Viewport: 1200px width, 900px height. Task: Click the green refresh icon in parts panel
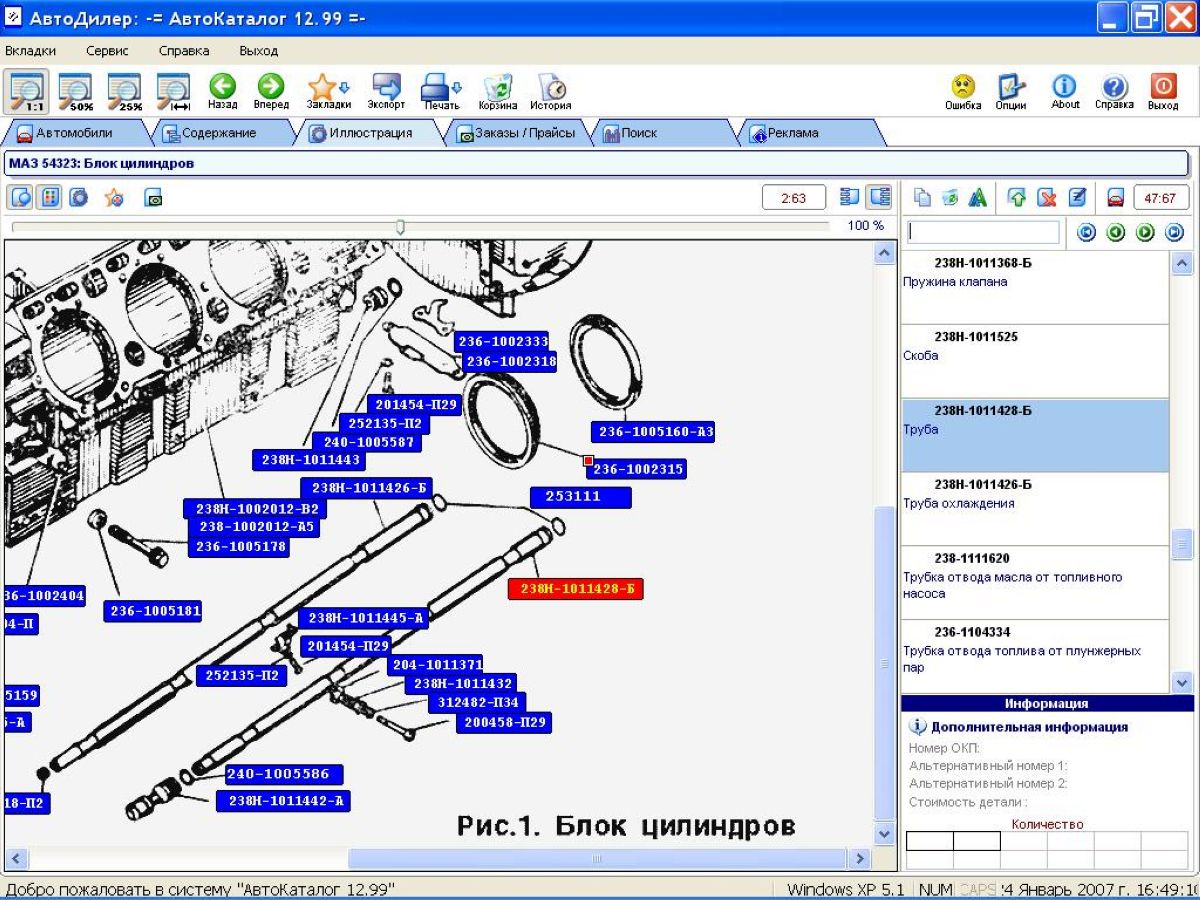tap(950, 198)
